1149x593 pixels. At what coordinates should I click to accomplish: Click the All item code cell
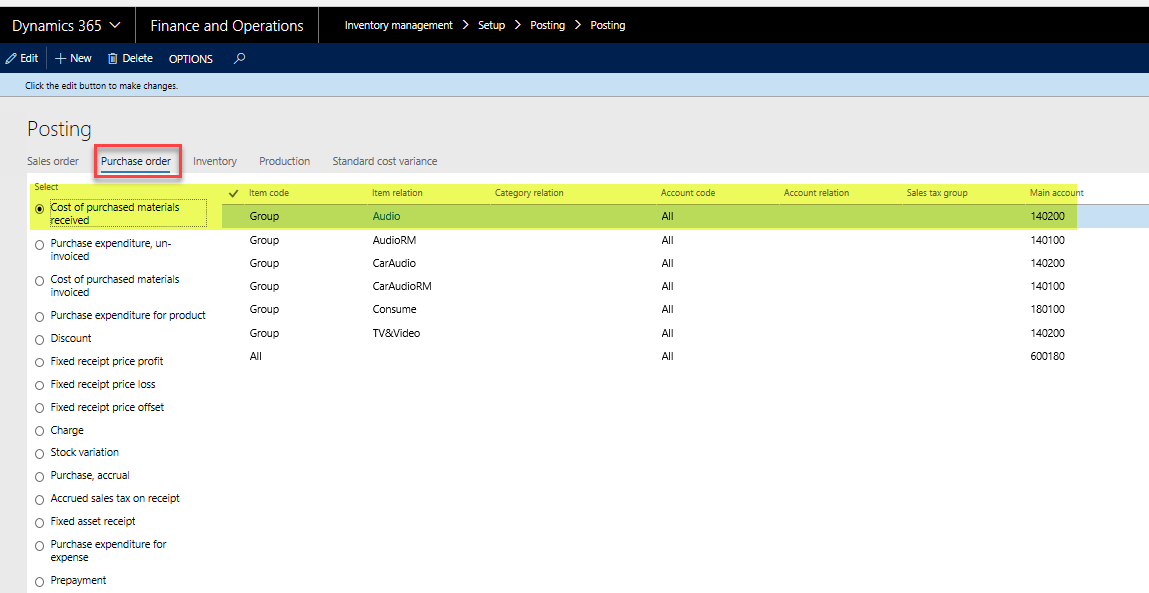click(x=256, y=357)
